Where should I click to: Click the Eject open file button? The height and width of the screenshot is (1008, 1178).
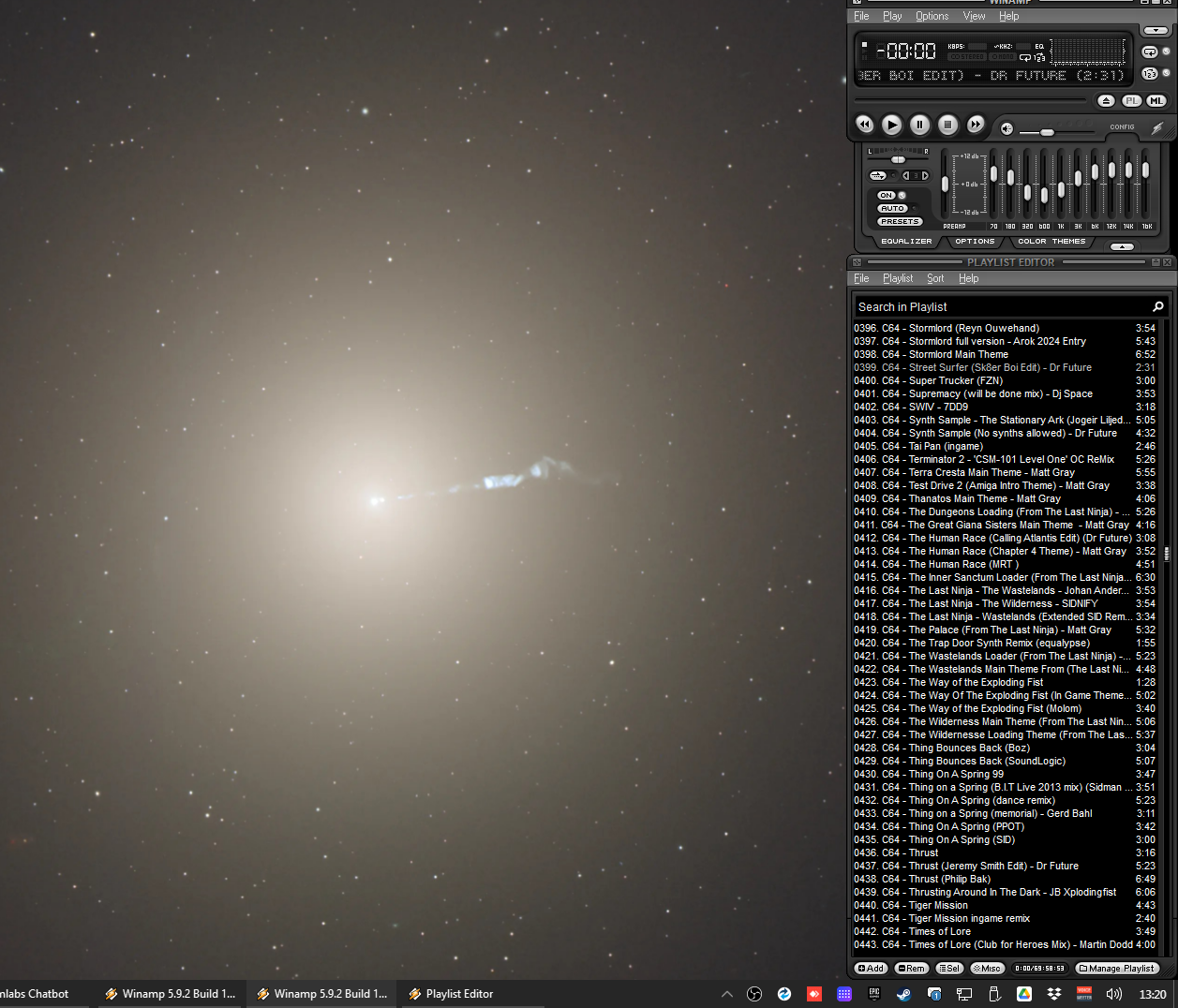1106,101
